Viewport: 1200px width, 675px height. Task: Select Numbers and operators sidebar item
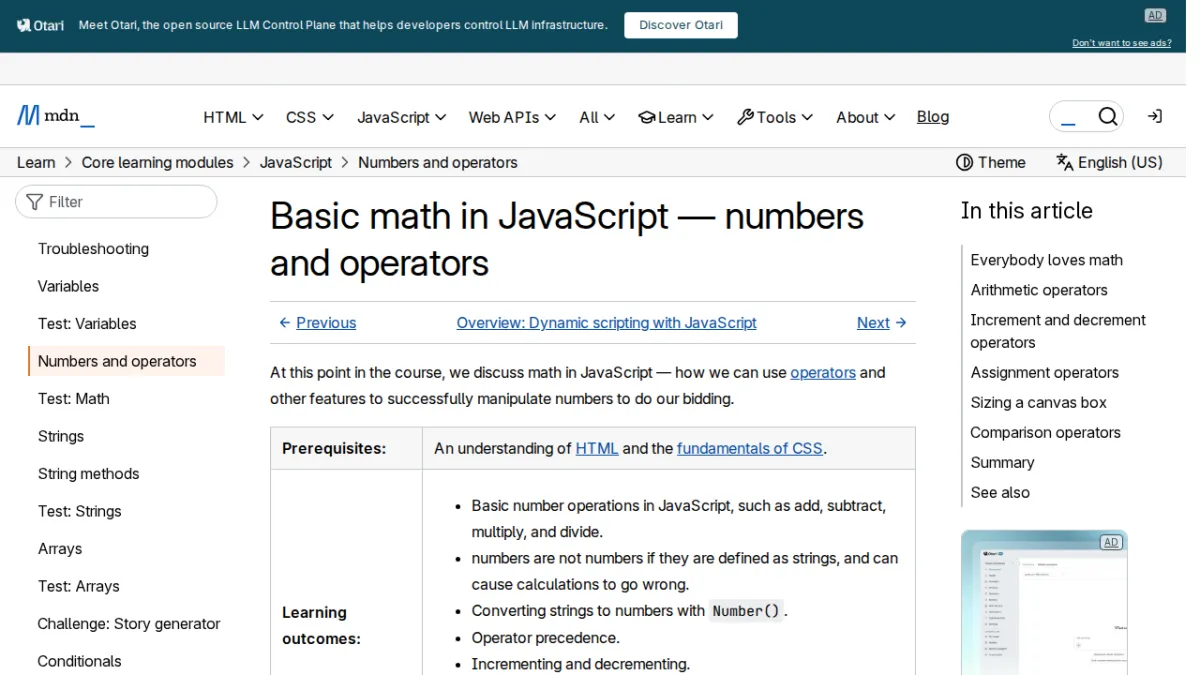coord(127,361)
